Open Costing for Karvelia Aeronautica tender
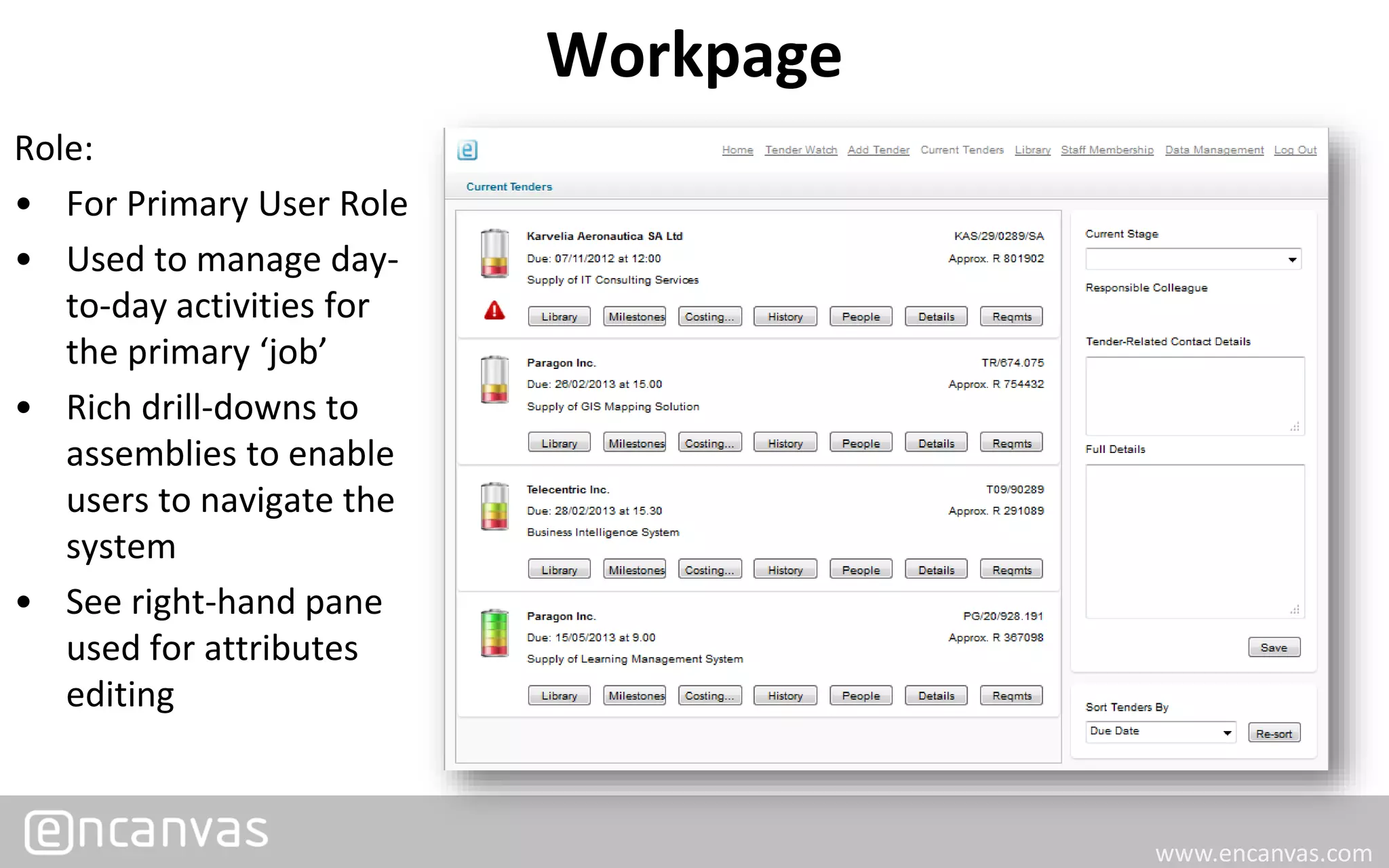1389x868 pixels. pos(710,317)
